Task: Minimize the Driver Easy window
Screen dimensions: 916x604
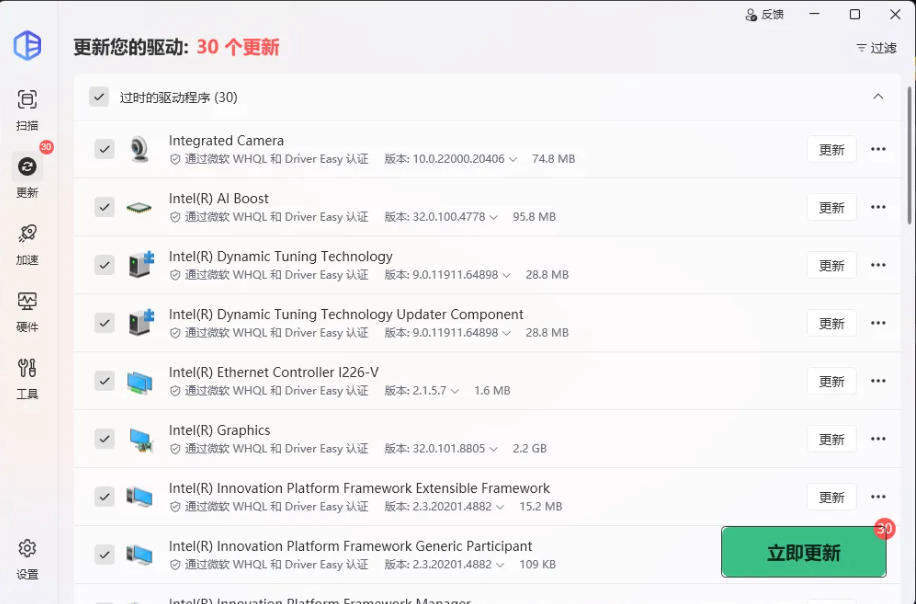Action: pyautogui.click(x=814, y=14)
